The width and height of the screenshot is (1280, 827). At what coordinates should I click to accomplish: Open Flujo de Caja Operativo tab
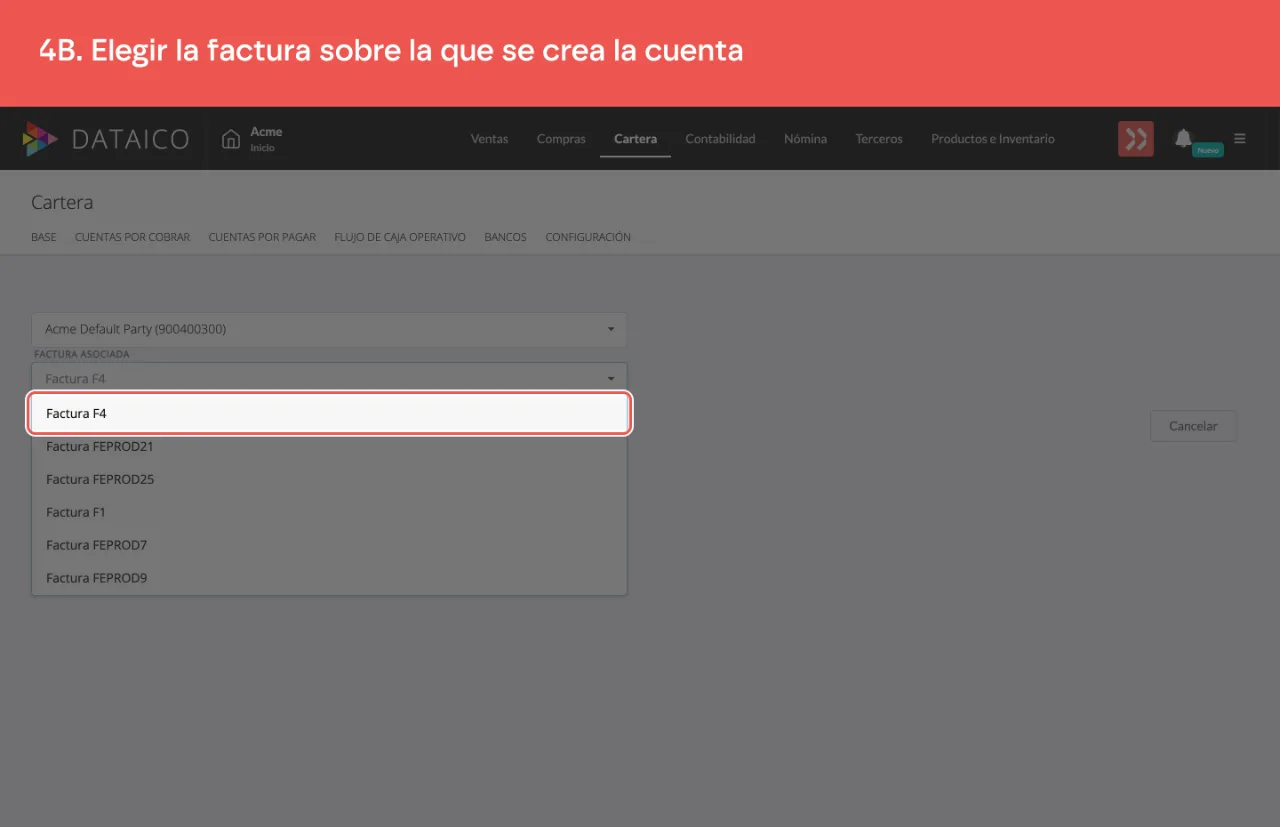coord(400,237)
